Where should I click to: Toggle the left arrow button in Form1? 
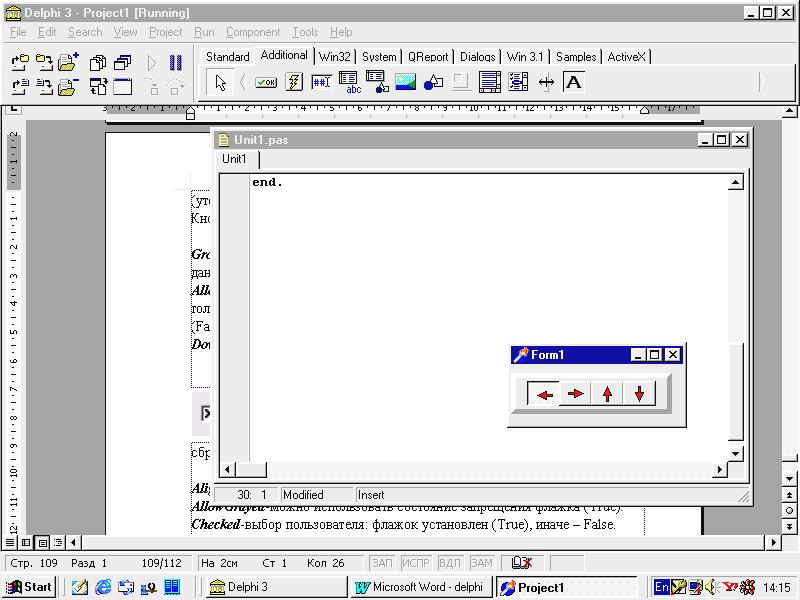[x=544, y=394]
